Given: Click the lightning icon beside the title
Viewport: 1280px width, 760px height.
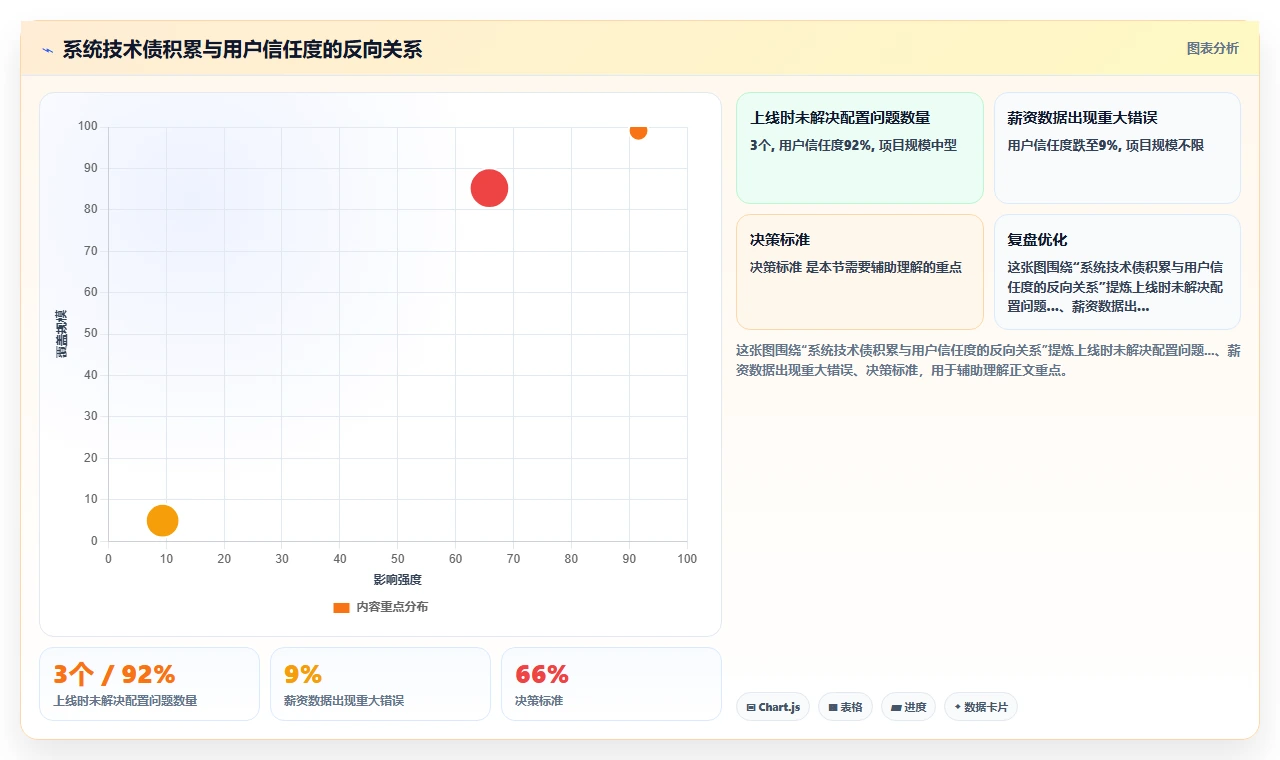Looking at the screenshot, I should (x=48, y=50).
